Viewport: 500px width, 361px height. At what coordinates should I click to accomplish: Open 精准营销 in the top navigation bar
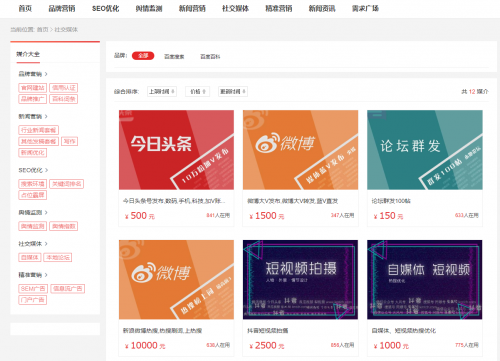pos(279,8)
